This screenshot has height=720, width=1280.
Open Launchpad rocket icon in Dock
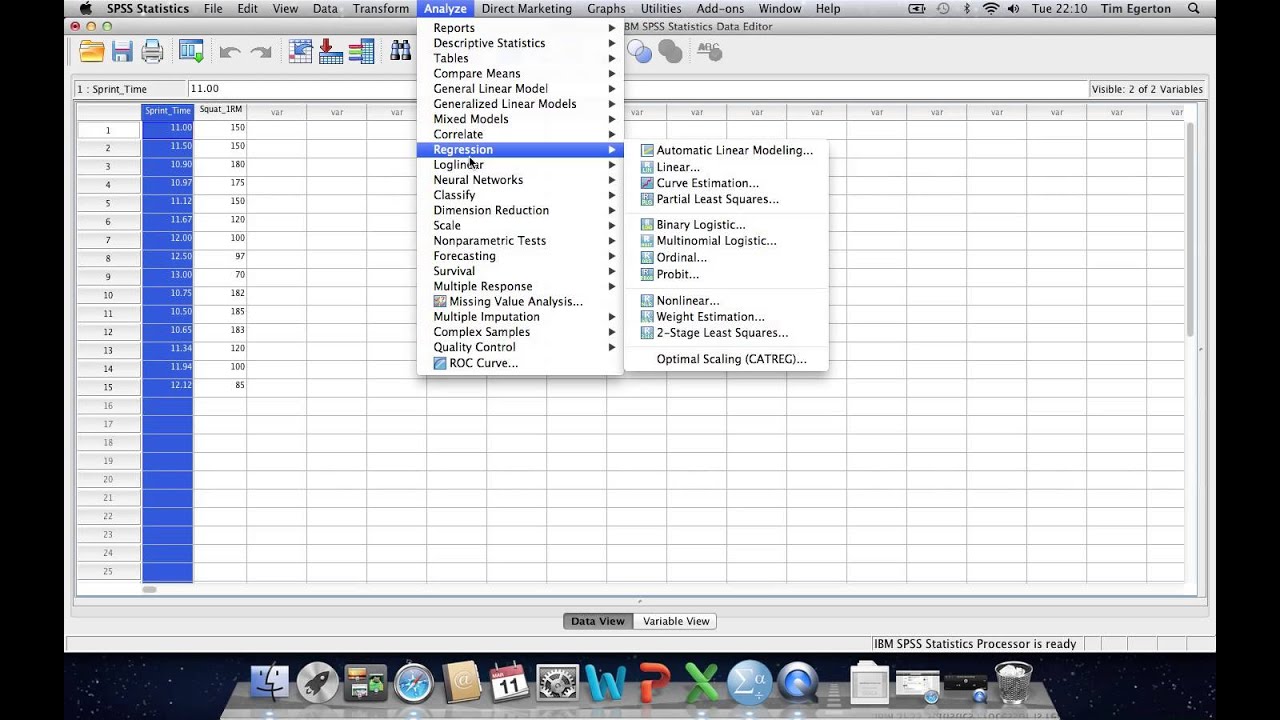318,683
